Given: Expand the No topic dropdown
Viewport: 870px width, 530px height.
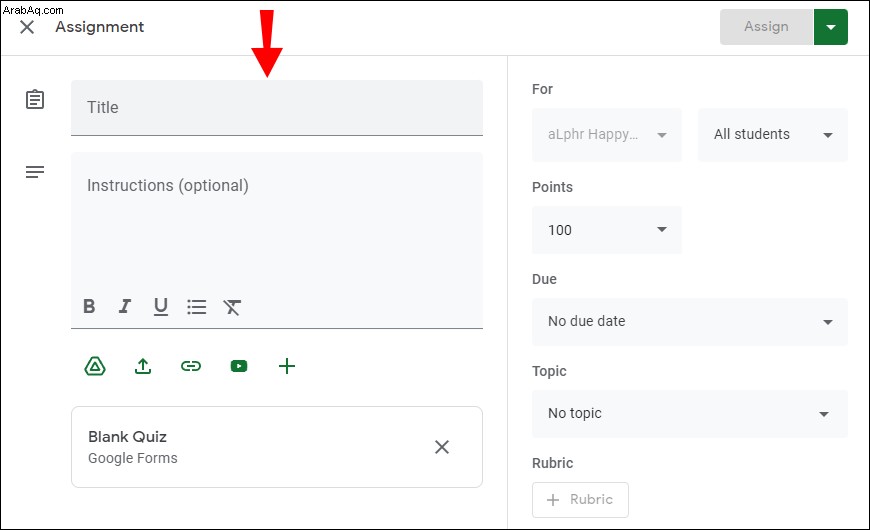Looking at the screenshot, I should (x=690, y=414).
